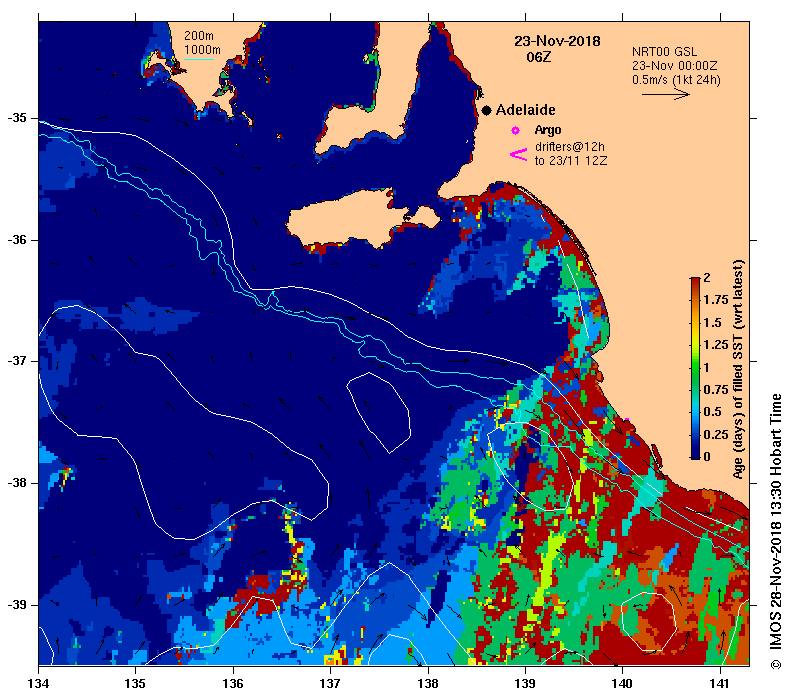Click the -37 latitude axis label
791x700 pixels.
click(x=16, y=361)
